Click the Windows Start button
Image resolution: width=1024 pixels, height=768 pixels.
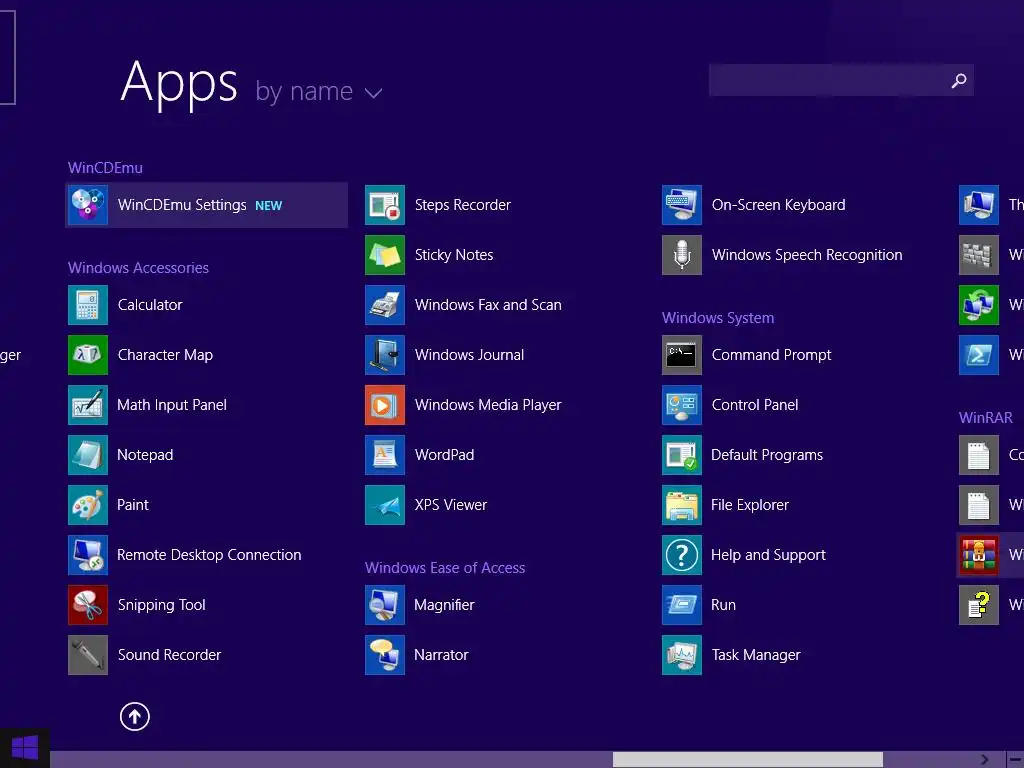[x=25, y=748]
